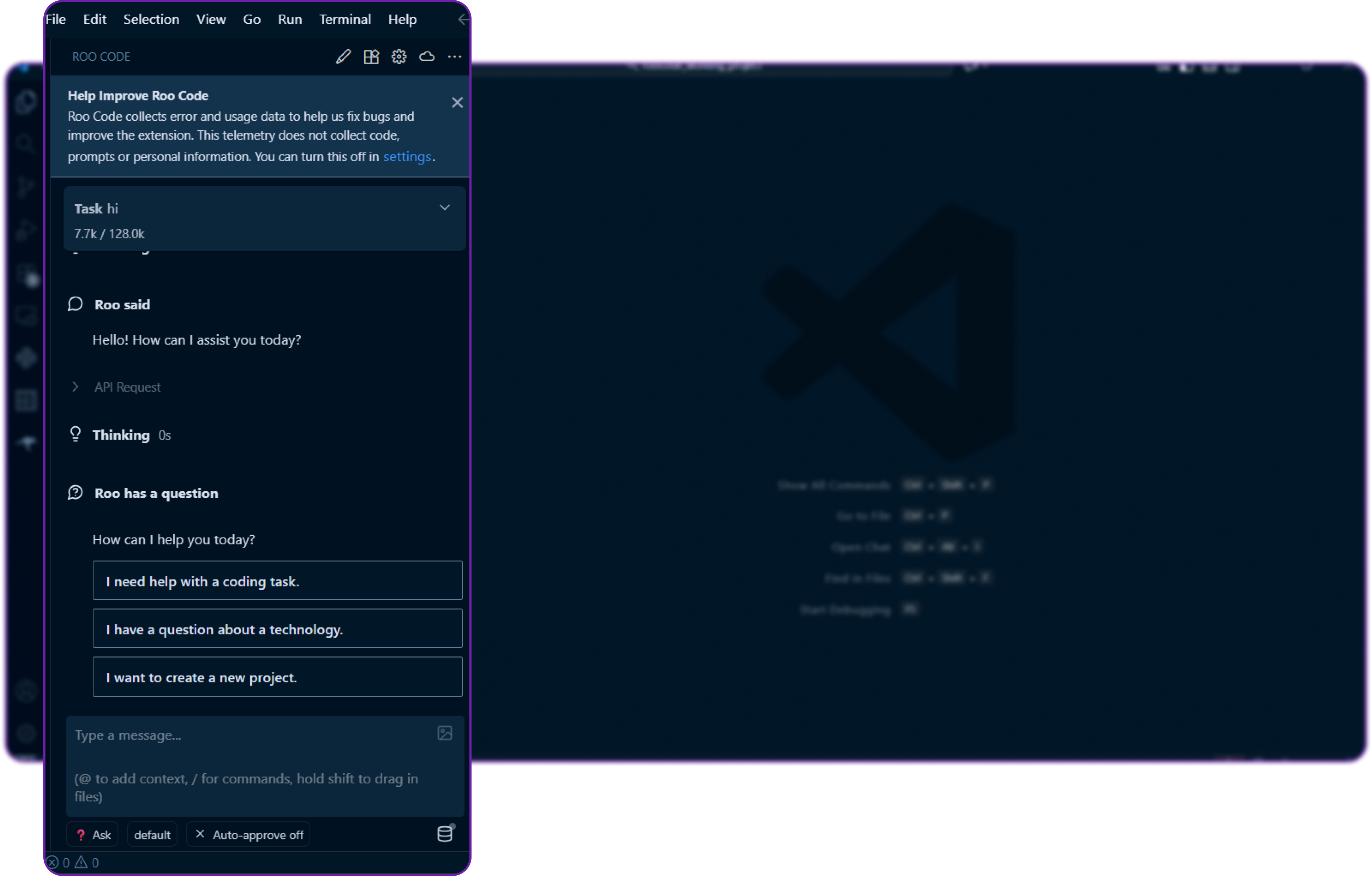
Task: Open the Selection menu
Action: (x=151, y=20)
